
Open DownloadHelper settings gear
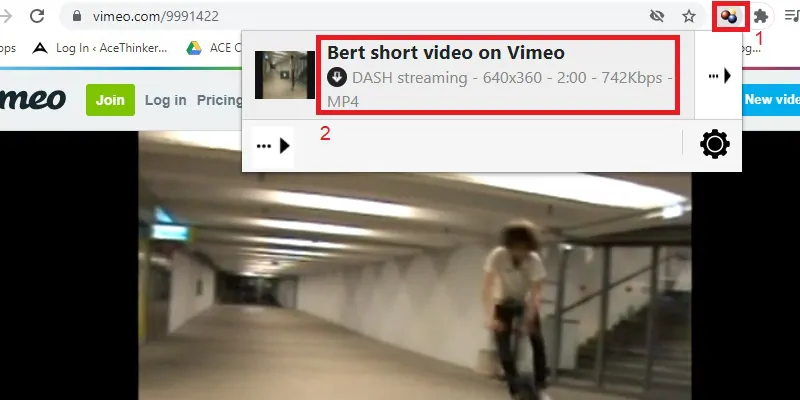[x=715, y=145]
